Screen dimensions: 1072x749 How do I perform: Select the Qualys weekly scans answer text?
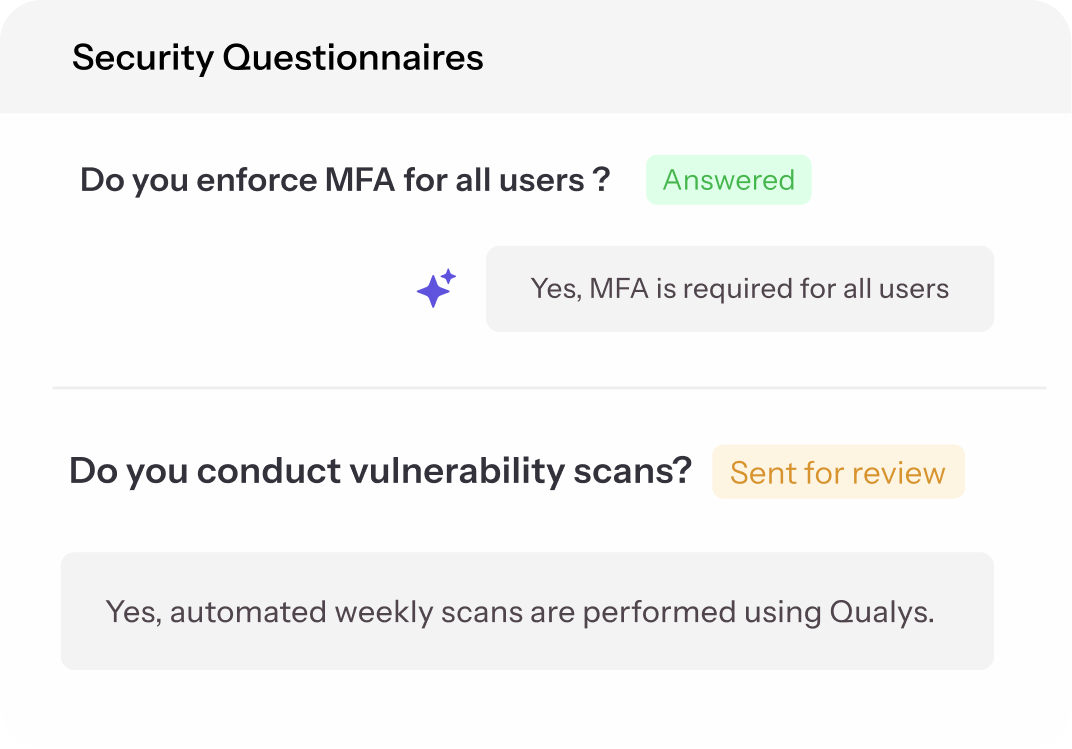pyautogui.click(x=527, y=611)
